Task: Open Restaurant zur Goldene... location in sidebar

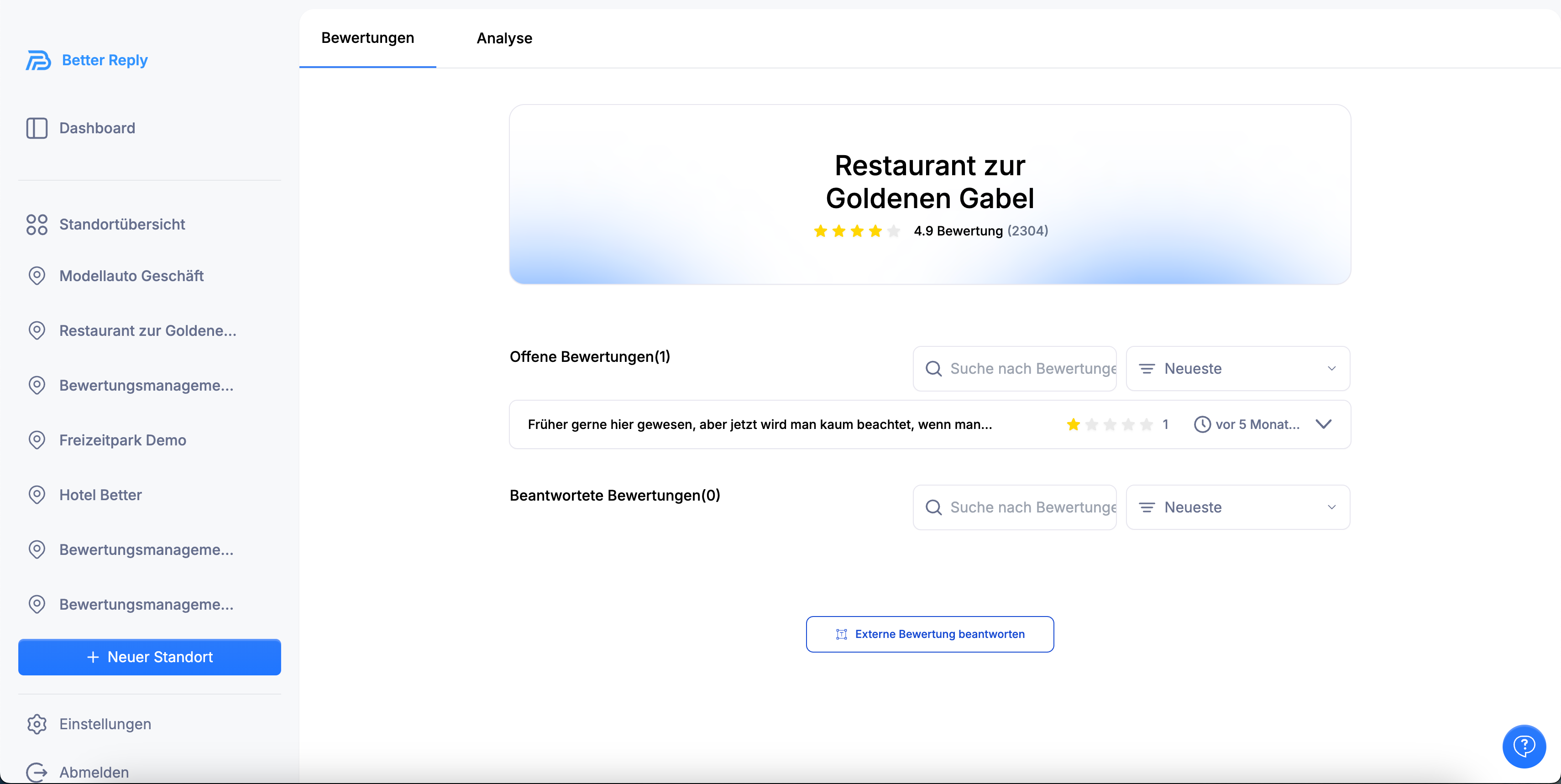Action: click(147, 331)
